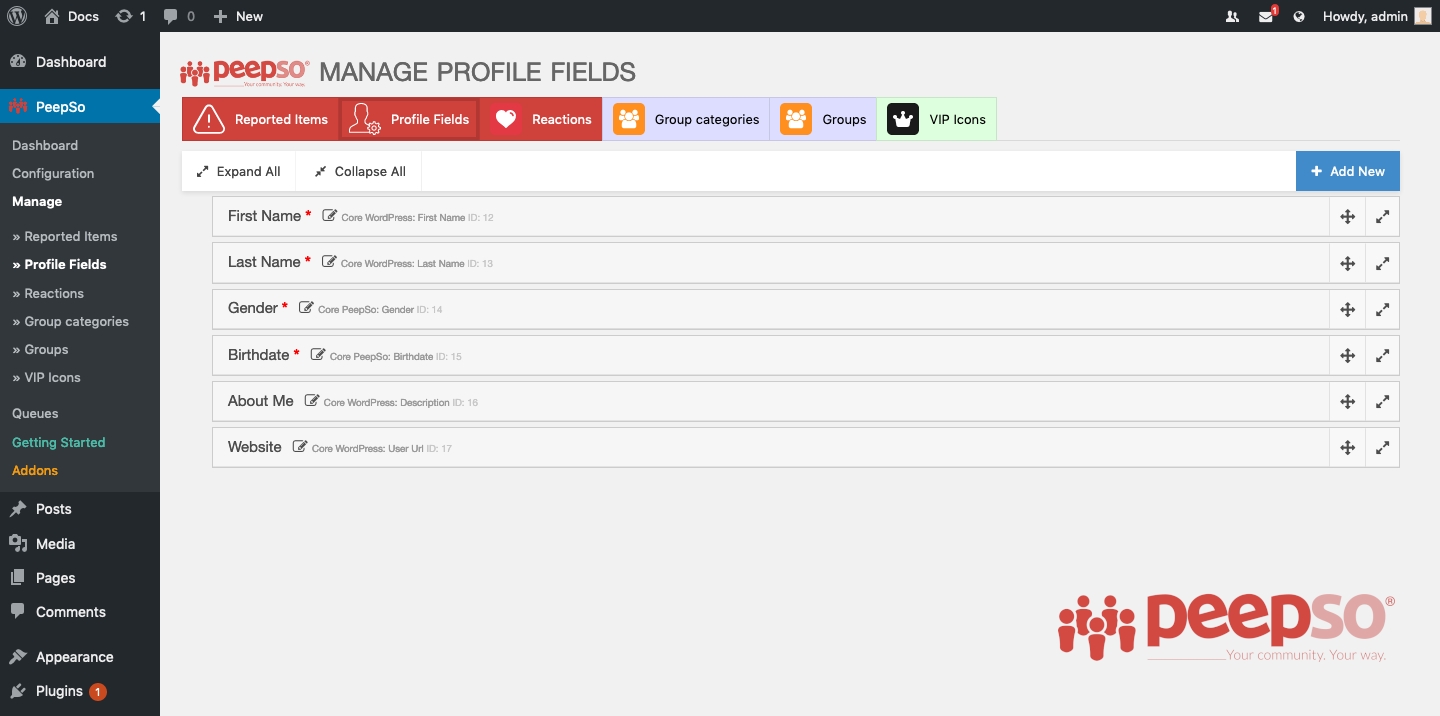
Task: Switch to the Groups tab
Action: [823, 119]
